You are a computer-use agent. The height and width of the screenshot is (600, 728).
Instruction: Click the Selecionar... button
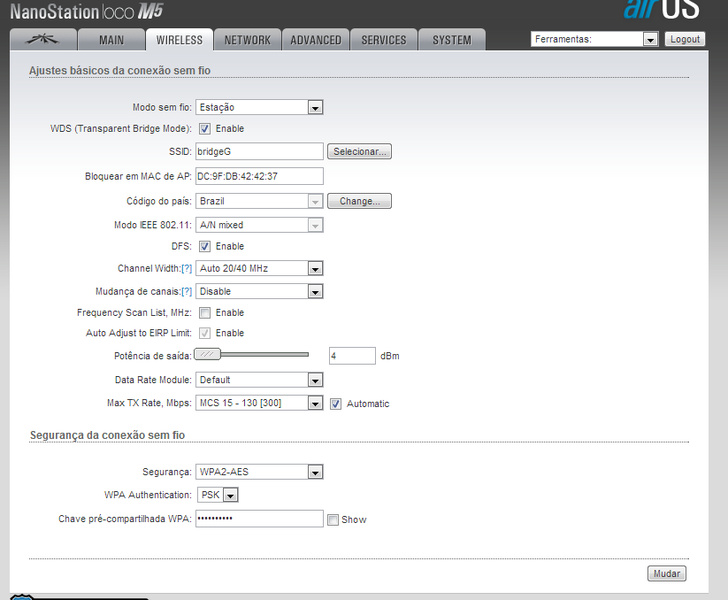pyautogui.click(x=359, y=151)
